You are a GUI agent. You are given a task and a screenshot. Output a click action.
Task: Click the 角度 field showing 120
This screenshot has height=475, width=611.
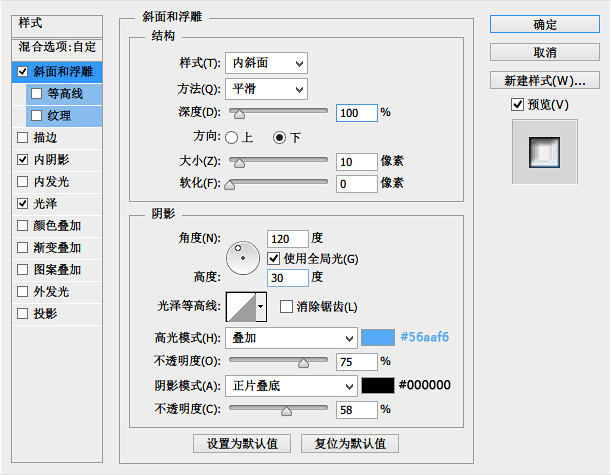click(288, 238)
